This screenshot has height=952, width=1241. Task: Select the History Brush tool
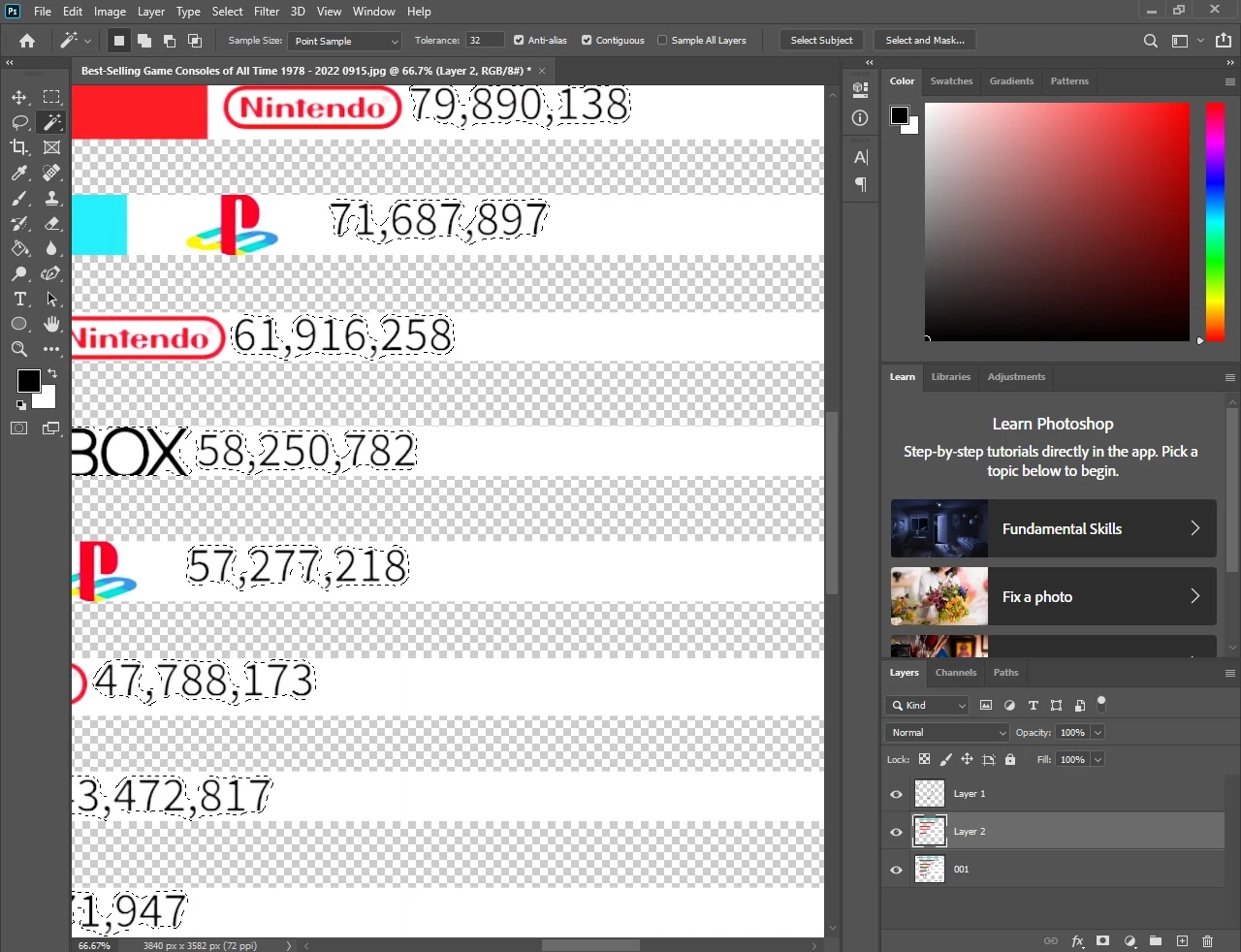coord(19,223)
